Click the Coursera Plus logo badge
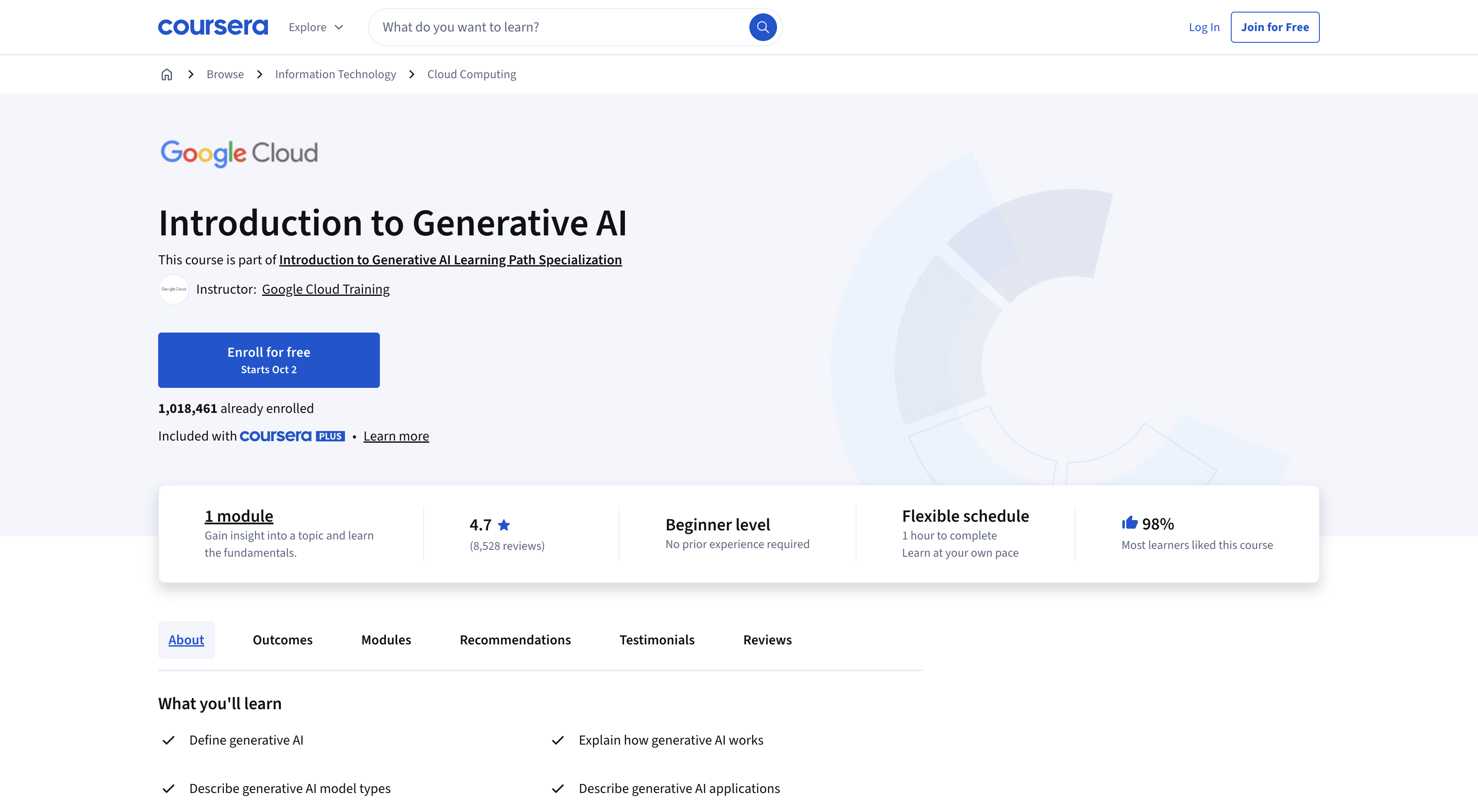1478x812 pixels. pyautogui.click(x=292, y=436)
